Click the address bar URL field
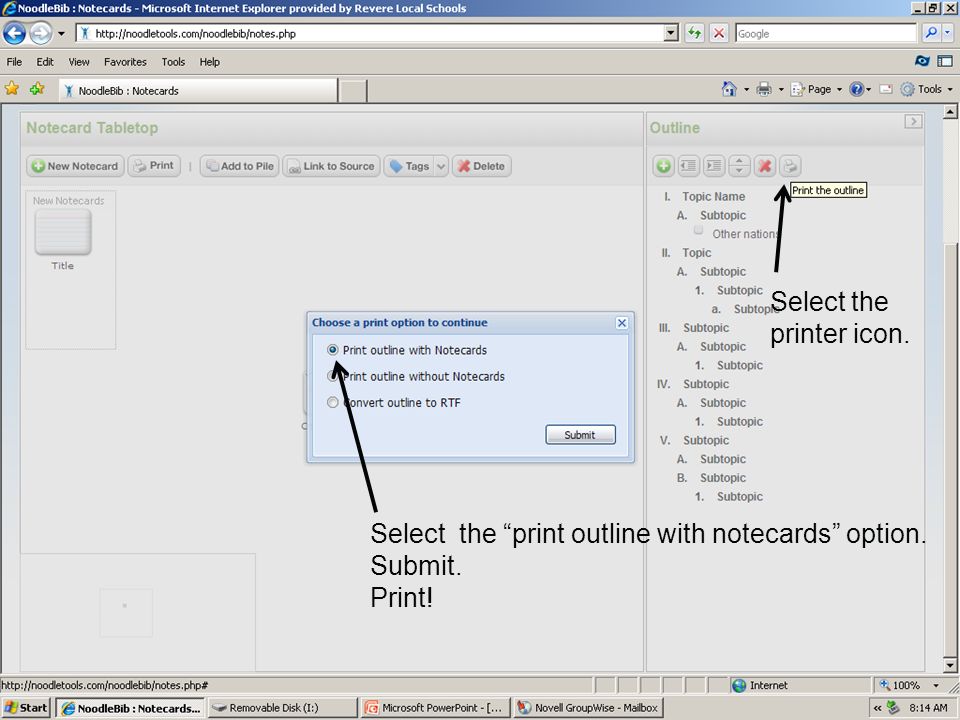 click(x=370, y=34)
